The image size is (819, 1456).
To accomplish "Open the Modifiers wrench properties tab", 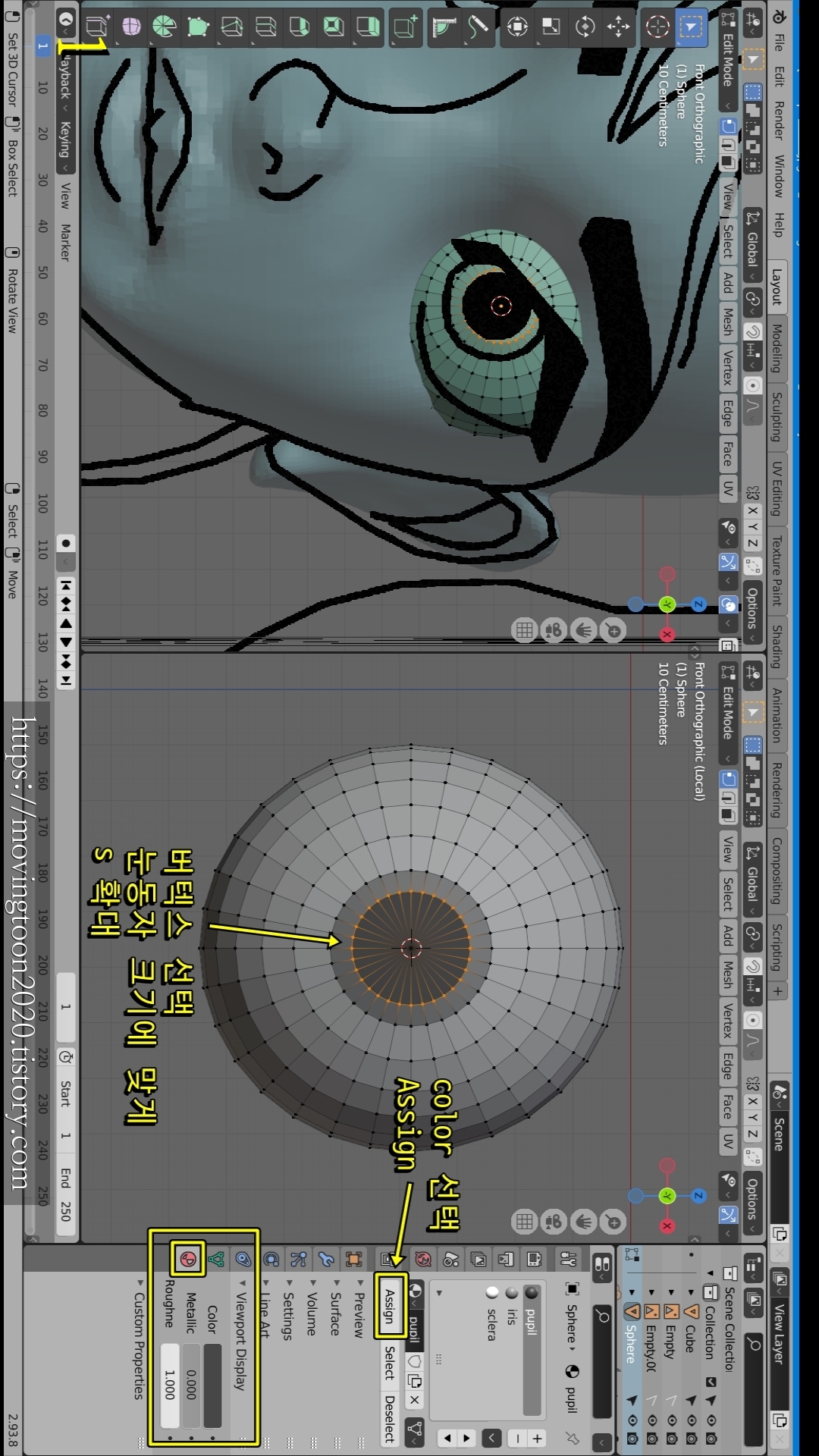I will click(327, 1260).
